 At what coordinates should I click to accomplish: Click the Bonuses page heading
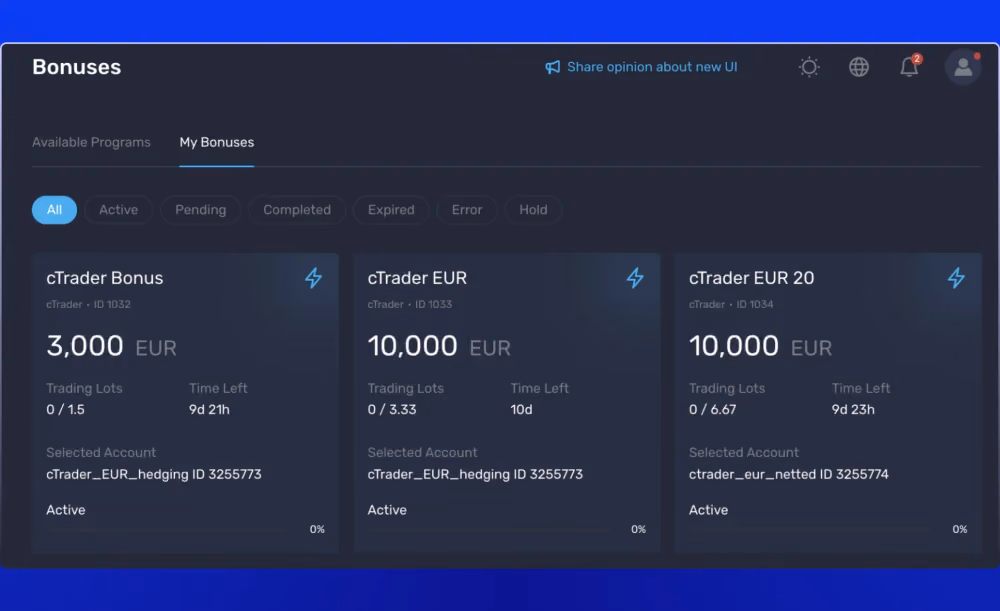click(77, 67)
